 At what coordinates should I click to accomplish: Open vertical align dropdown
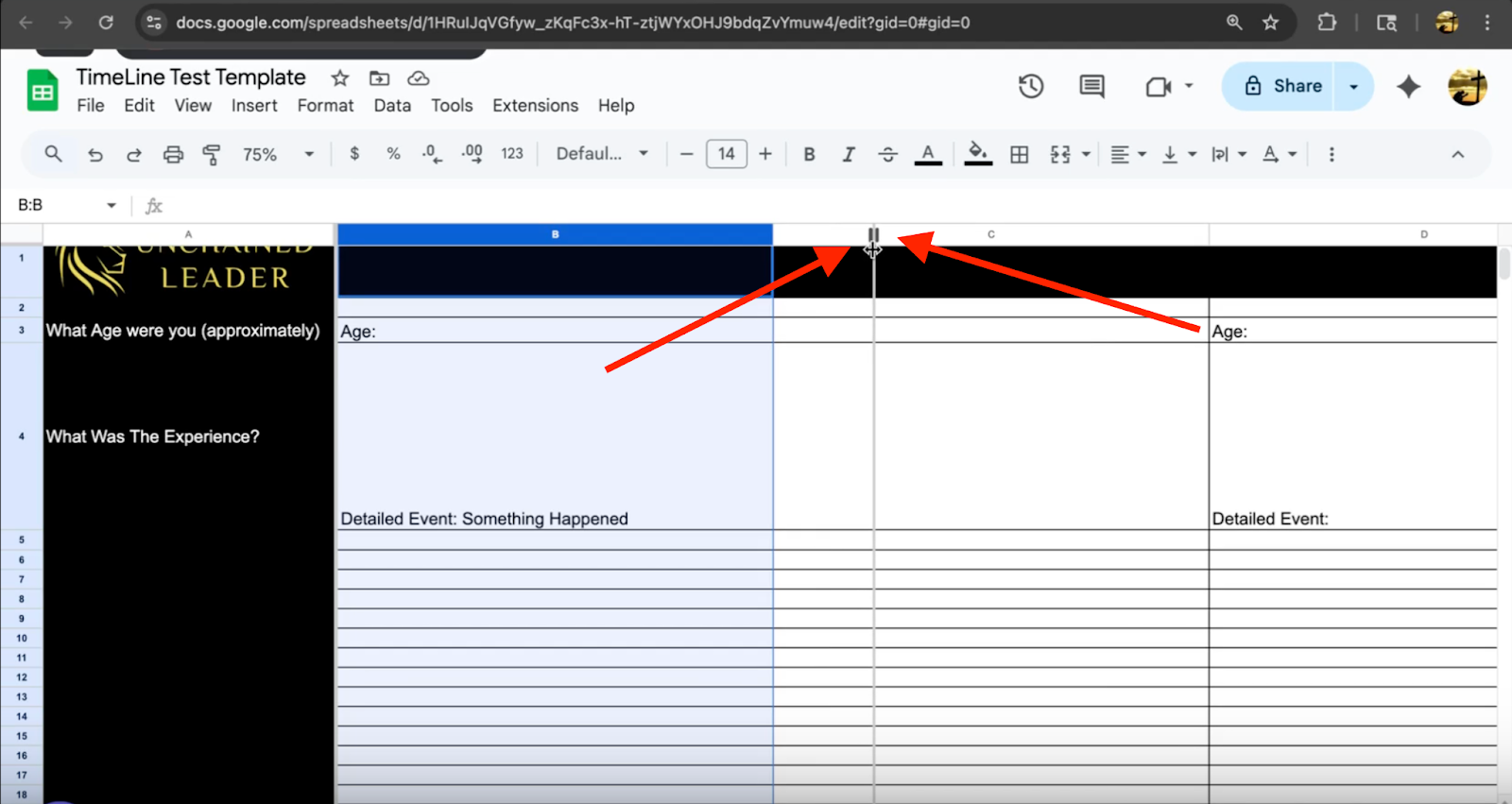pos(1178,154)
